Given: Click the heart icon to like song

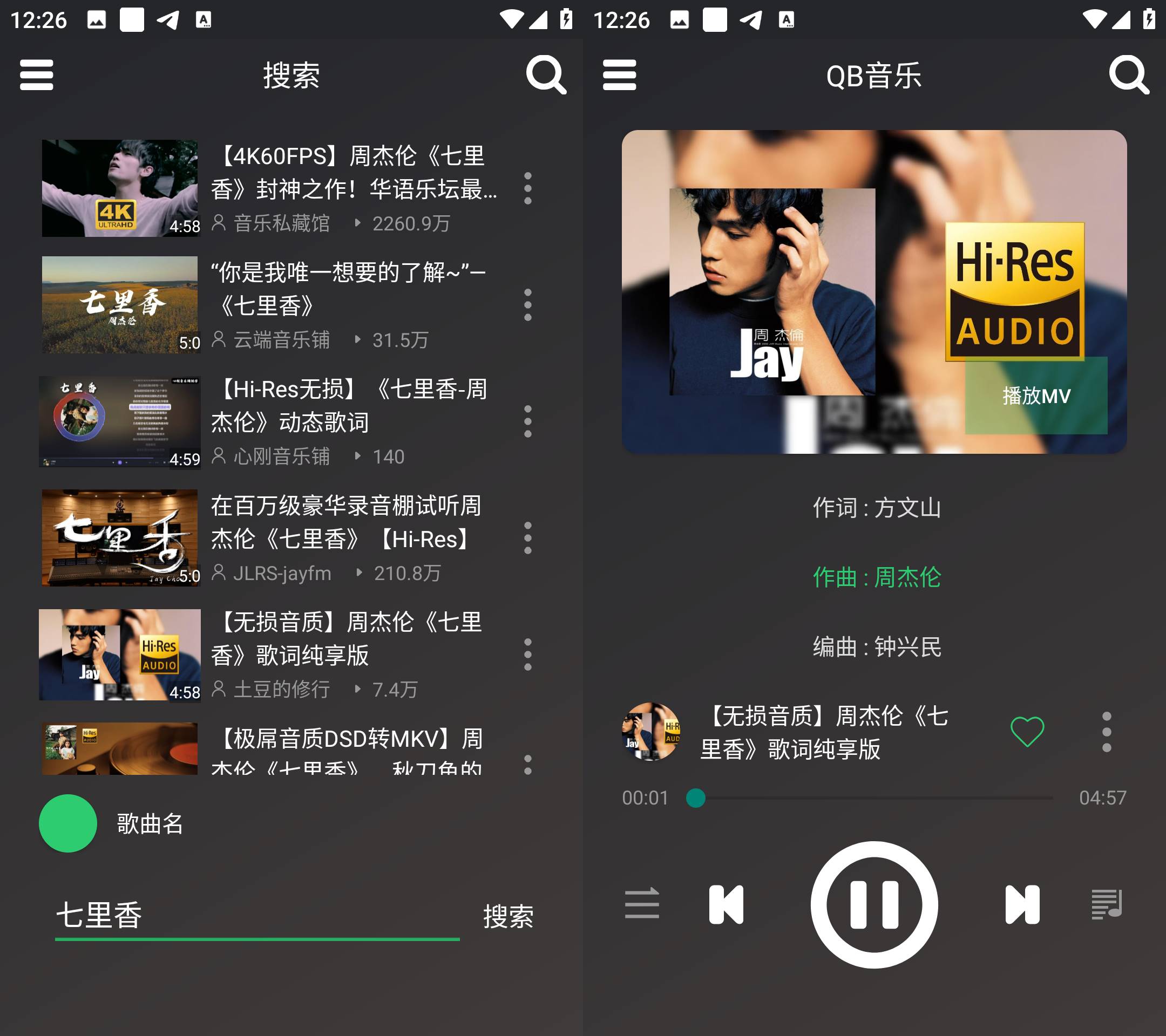Looking at the screenshot, I should coord(1028,729).
